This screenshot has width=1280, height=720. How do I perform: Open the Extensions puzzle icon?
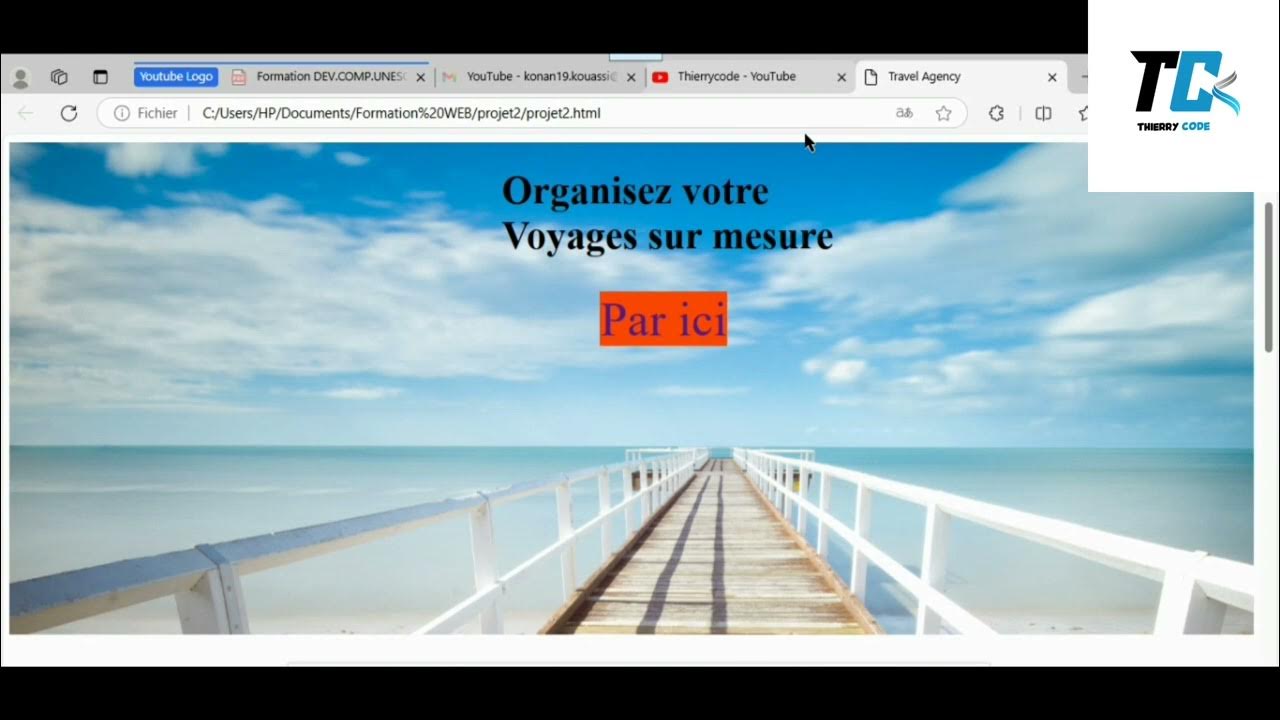coord(996,113)
